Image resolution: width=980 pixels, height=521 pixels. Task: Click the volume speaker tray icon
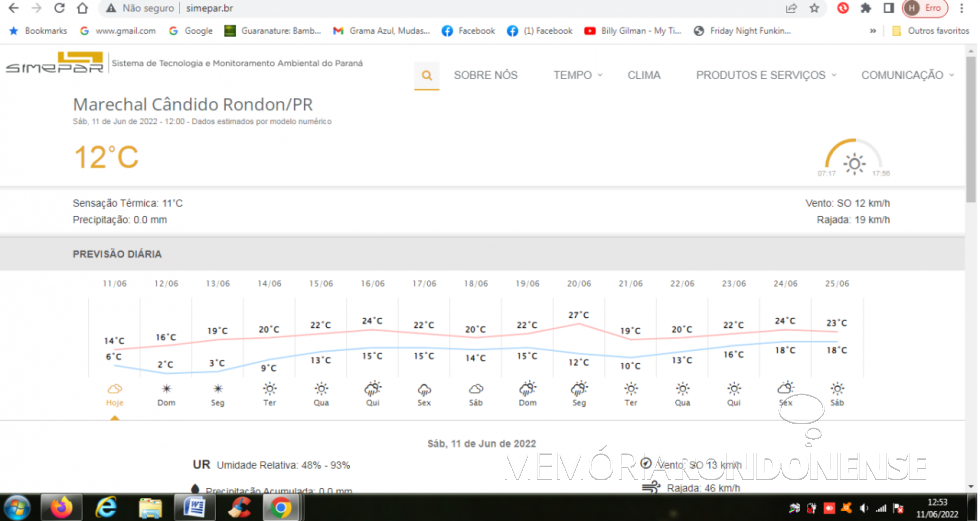[864, 509]
